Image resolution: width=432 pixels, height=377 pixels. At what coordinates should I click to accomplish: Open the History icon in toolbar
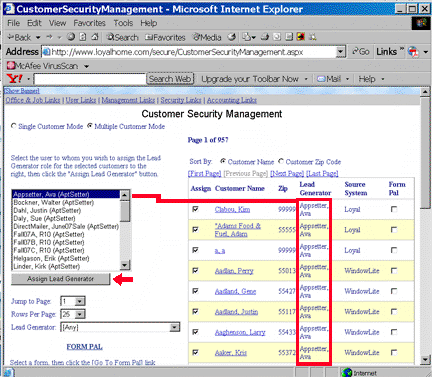coord(232,37)
